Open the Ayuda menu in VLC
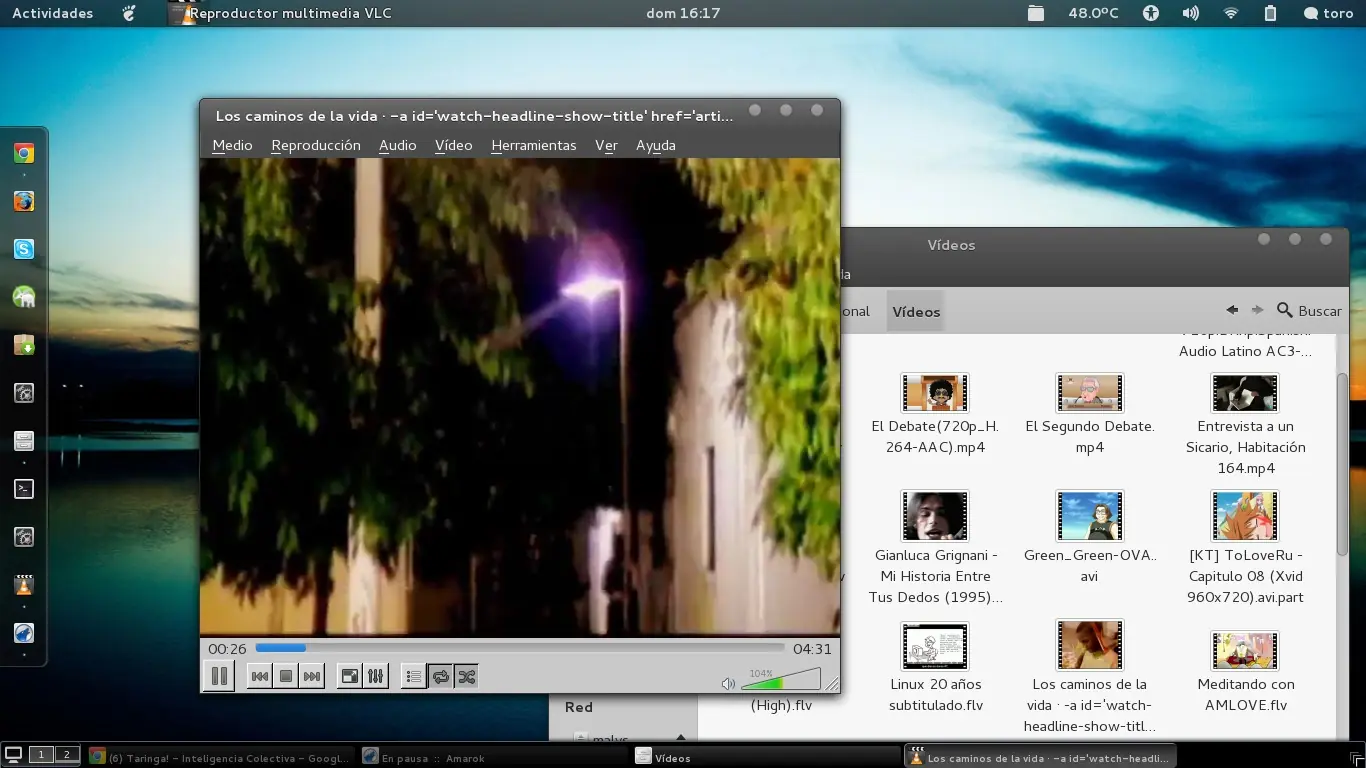The height and width of the screenshot is (768, 1366). 656,145
